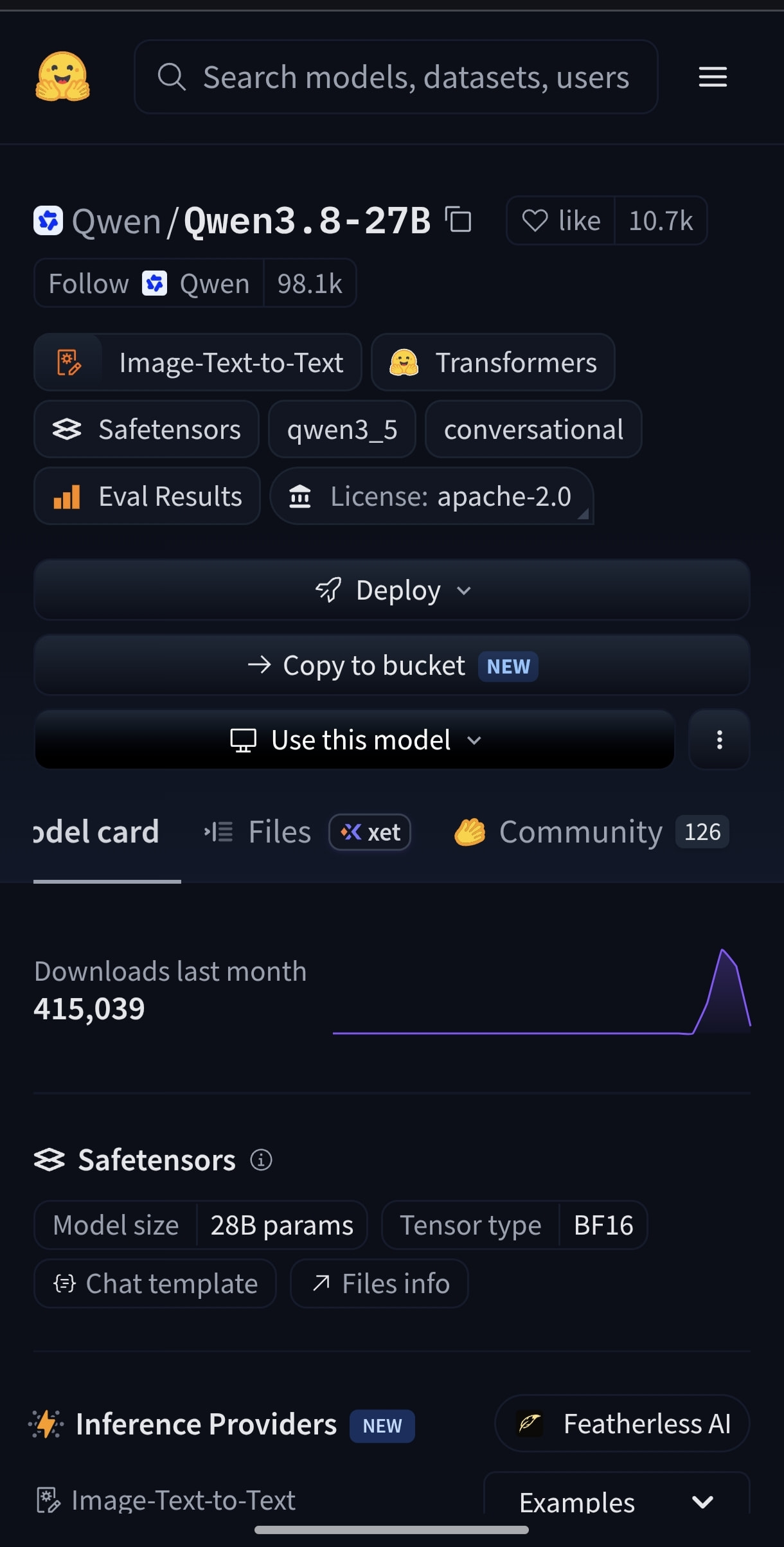
Task: Expand the Deploy dropdown
Action: 392,590
